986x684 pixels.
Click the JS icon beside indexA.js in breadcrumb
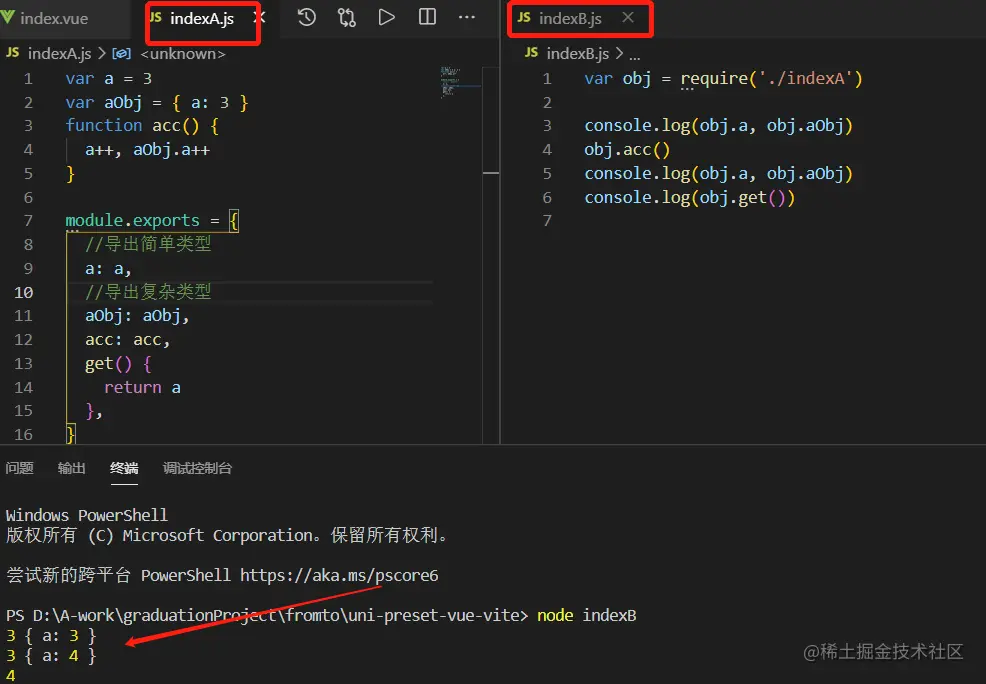click(12, 53)
